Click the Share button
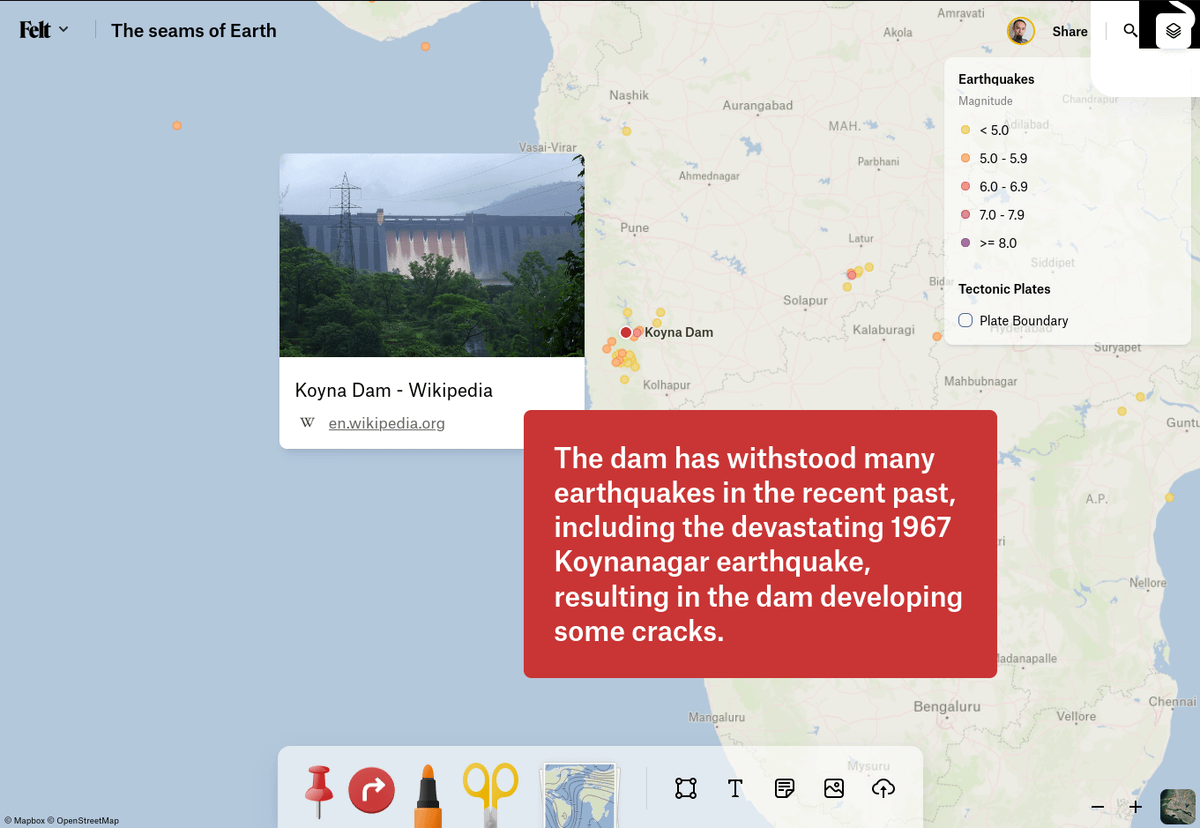Viewport: 1200px width, 828px height. (1069, 31)
